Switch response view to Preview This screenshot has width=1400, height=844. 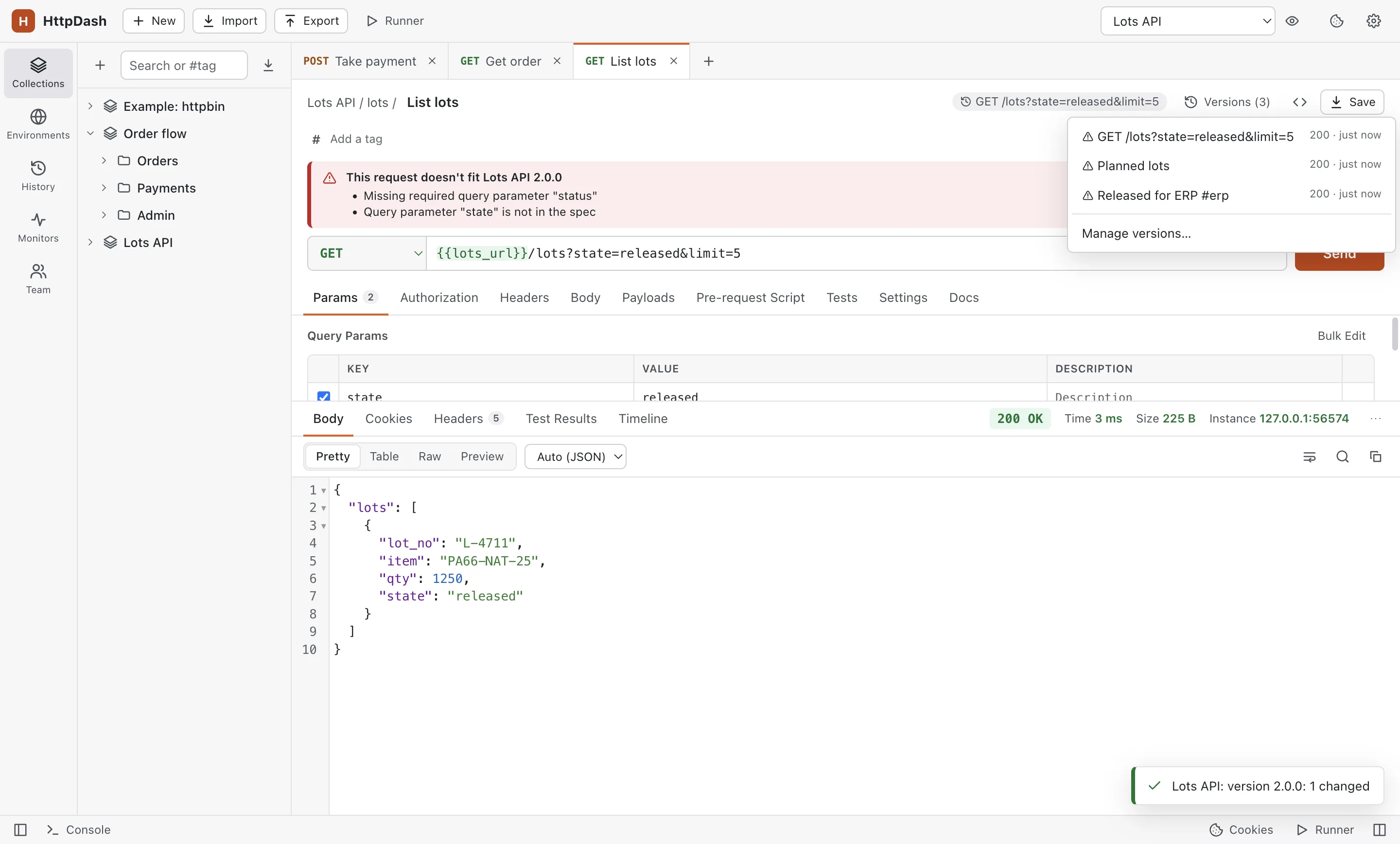482,457
